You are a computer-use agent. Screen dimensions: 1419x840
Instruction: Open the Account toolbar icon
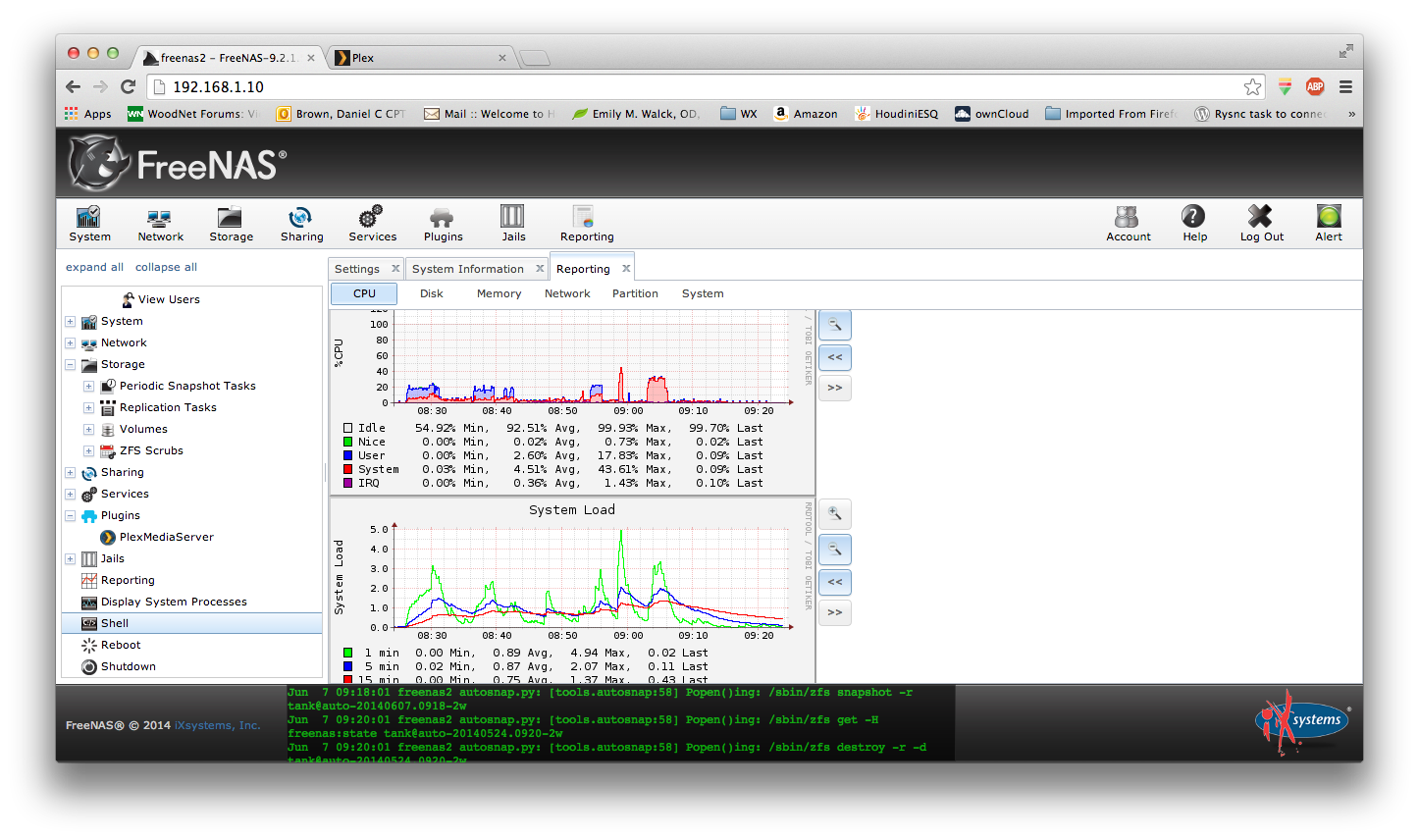pyautogui.click(x=1128, y=223)
